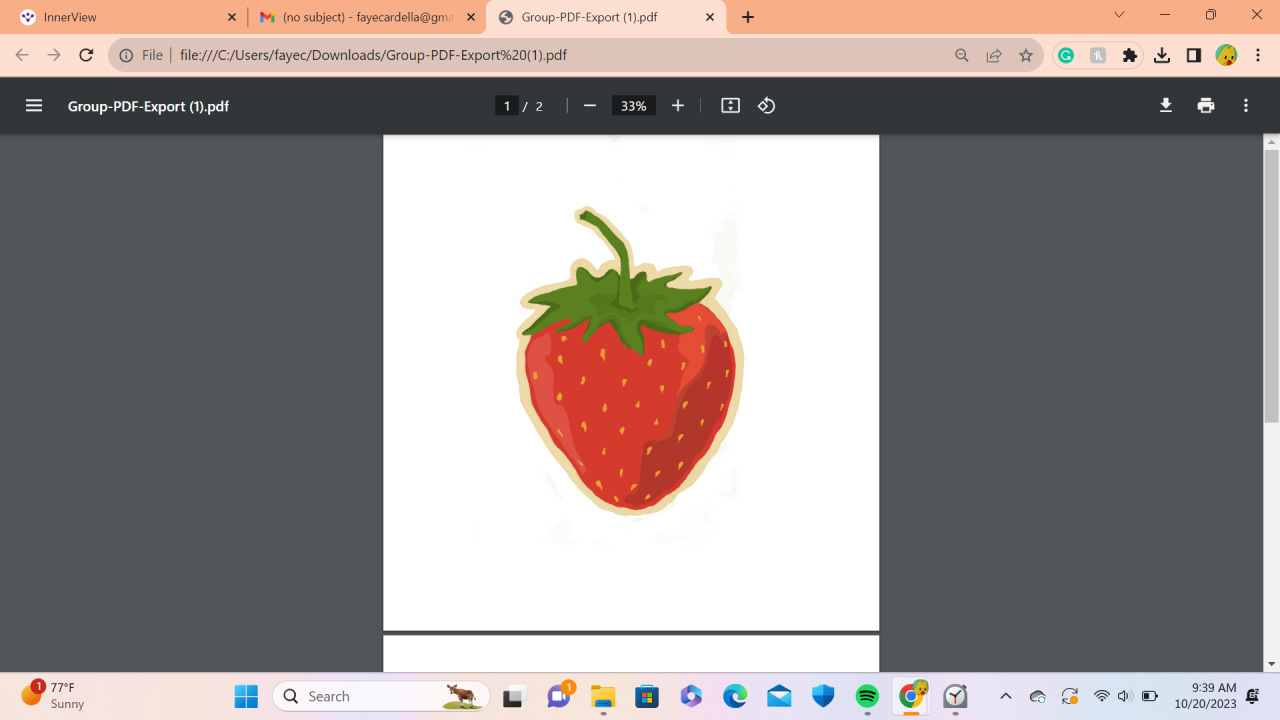Open the Grammarly extension

point(1066,56)
